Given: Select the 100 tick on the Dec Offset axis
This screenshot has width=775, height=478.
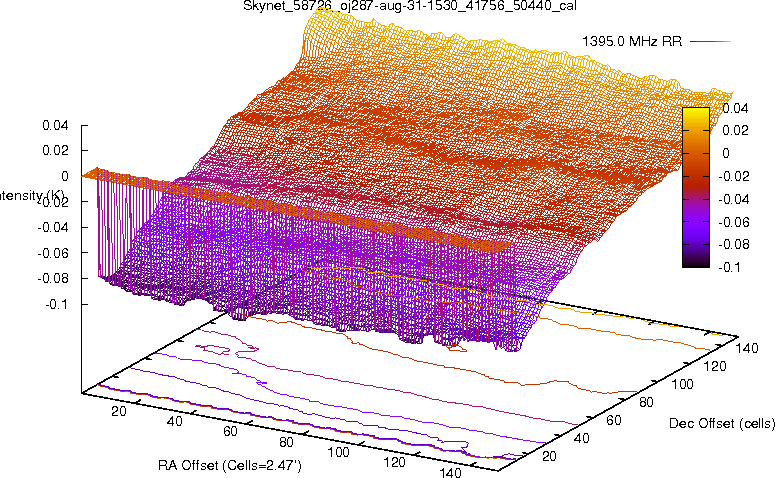Looking at the screenshot, I should [x=682, y=384].
